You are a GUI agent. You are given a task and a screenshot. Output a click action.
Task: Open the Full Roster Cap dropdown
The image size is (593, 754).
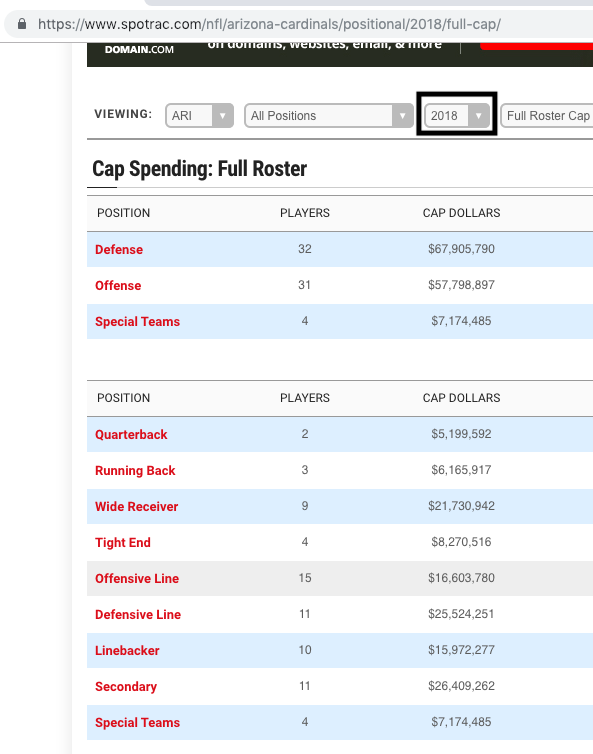(547, 115)
